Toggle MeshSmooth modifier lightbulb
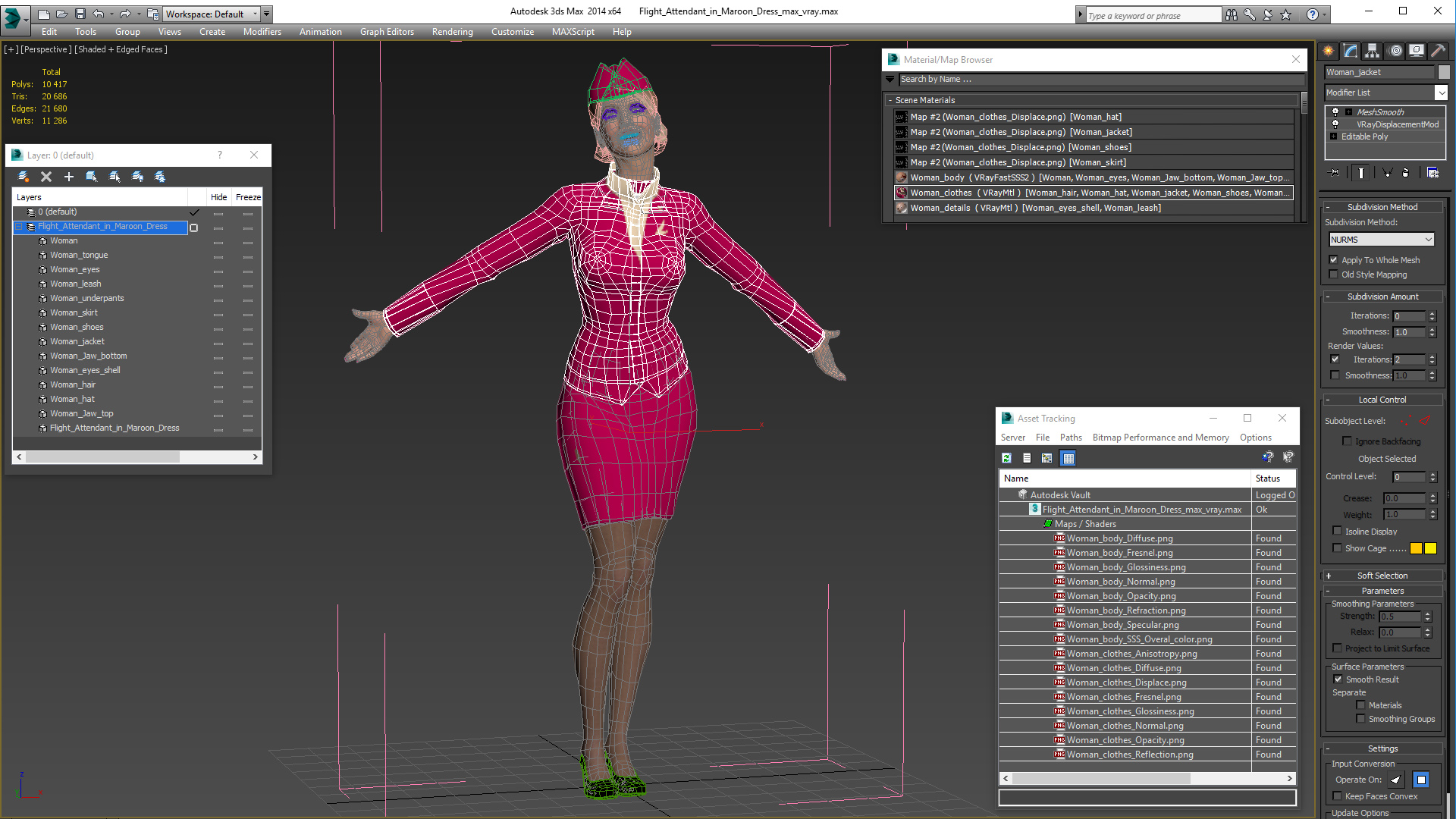This screenshot has height=819, width=1456. (x=1335, y=112)
